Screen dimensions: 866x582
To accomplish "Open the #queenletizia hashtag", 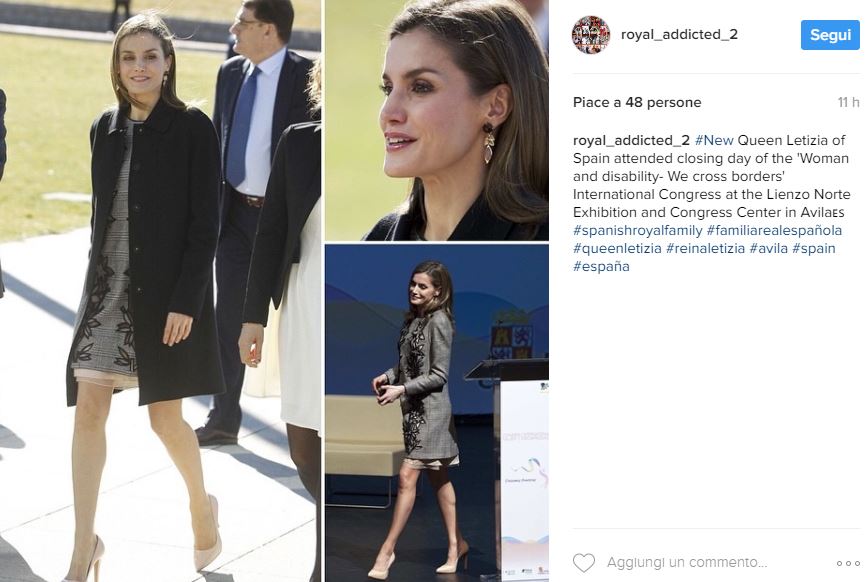I will click(617, 248).
